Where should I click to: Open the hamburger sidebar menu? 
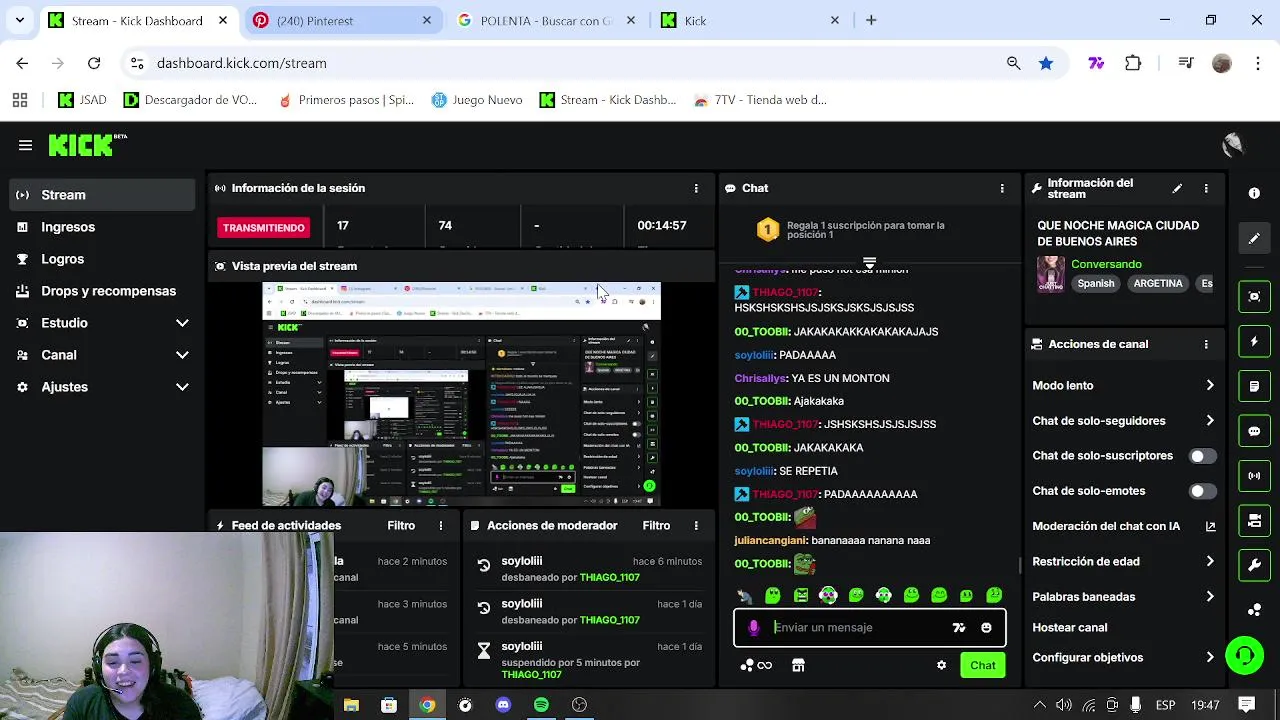pos(25,145)
